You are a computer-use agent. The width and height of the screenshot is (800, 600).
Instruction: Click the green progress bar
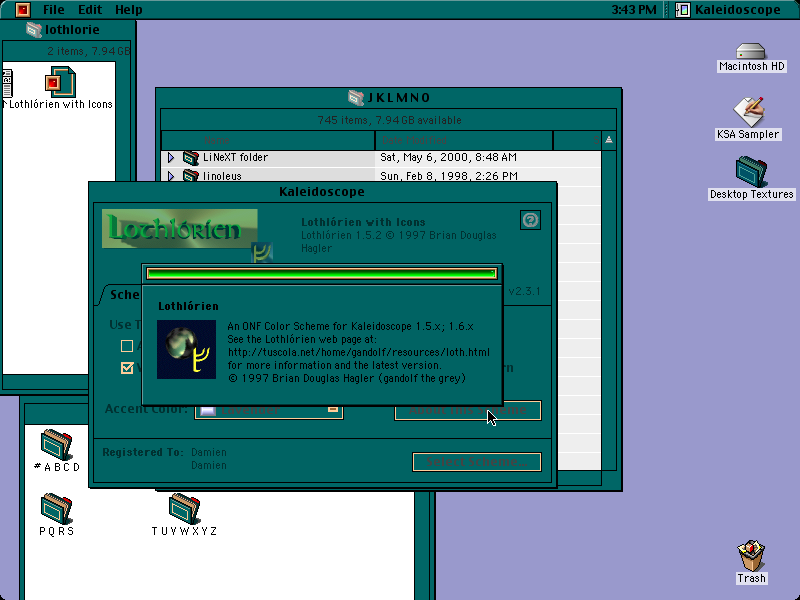pyautogui.click(x=321, y=274)
